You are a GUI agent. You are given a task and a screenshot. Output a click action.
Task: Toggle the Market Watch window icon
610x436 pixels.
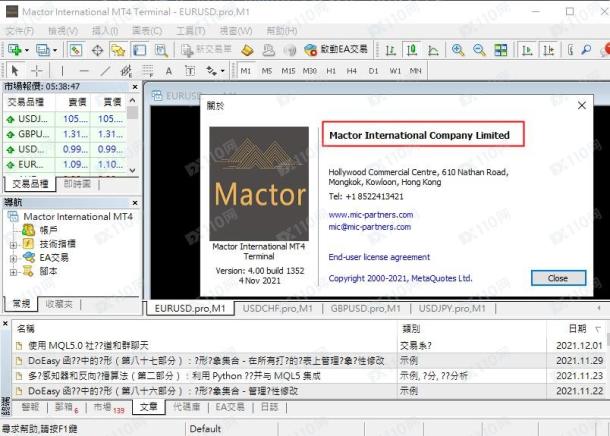[x=75, y=50]
